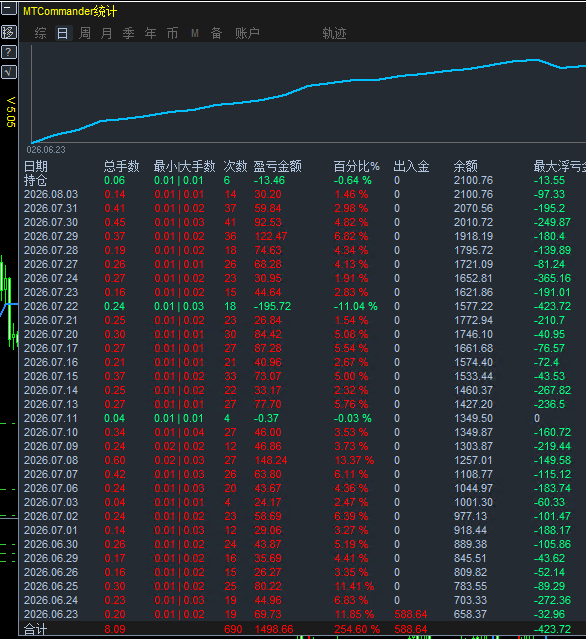The width and height of the screenshot is (586, 639).
Task: Click the total trade count 690
Action: click(x=233, y=630)
